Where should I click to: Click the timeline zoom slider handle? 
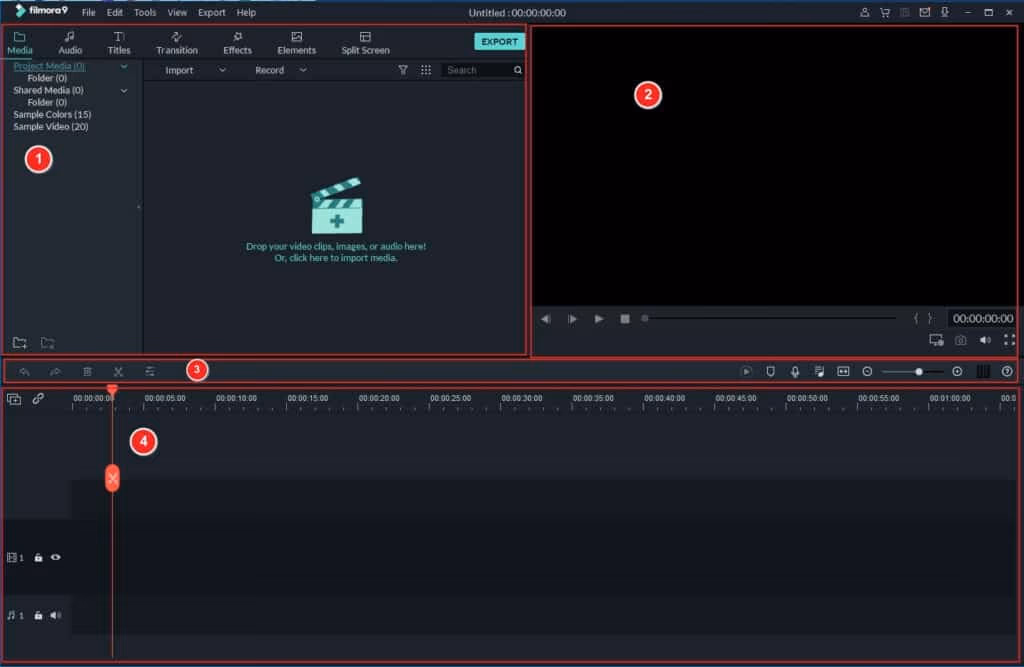click(x=919, y=371)
